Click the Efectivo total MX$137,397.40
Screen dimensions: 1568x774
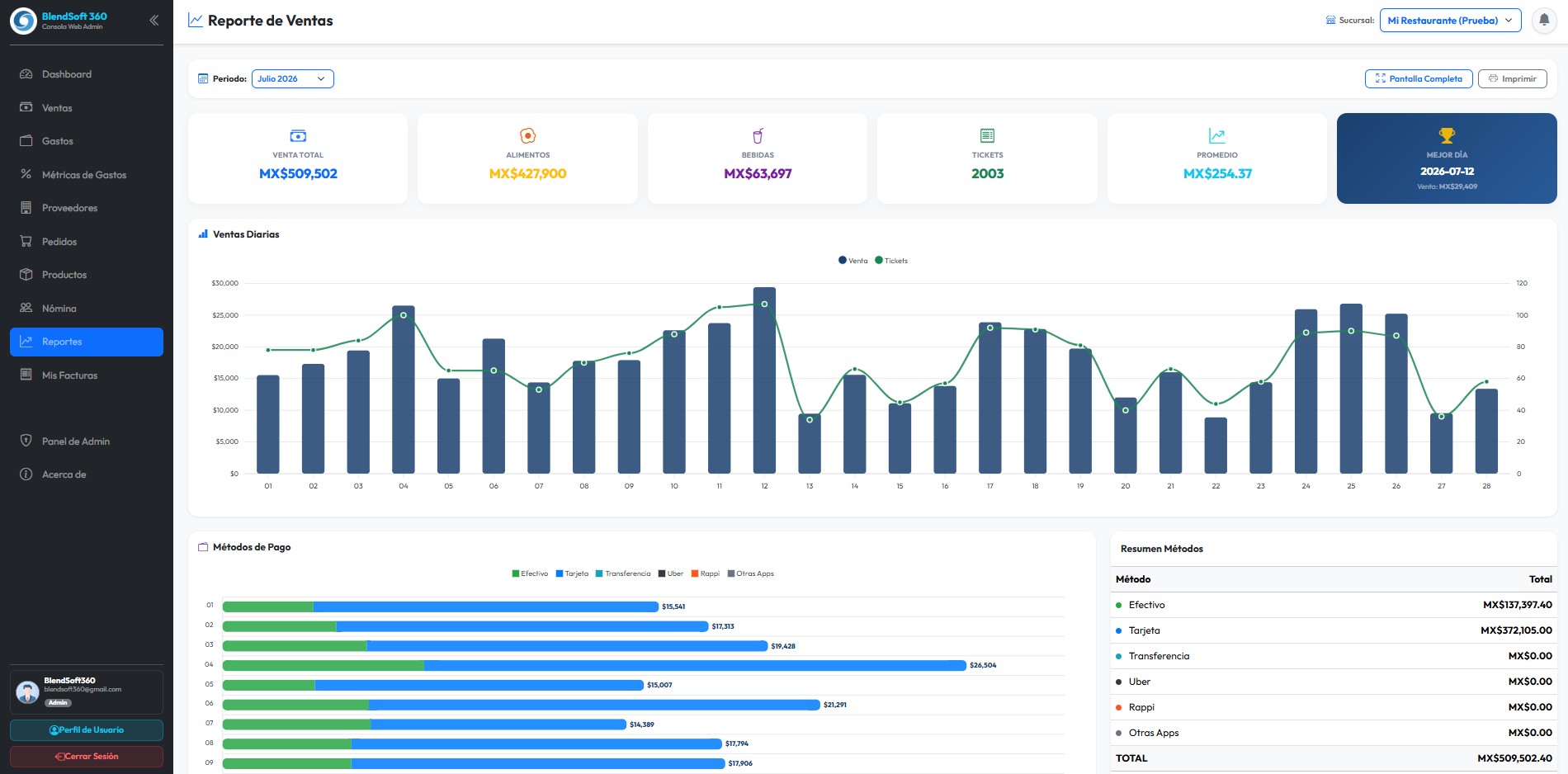[x=1517, y=605]
